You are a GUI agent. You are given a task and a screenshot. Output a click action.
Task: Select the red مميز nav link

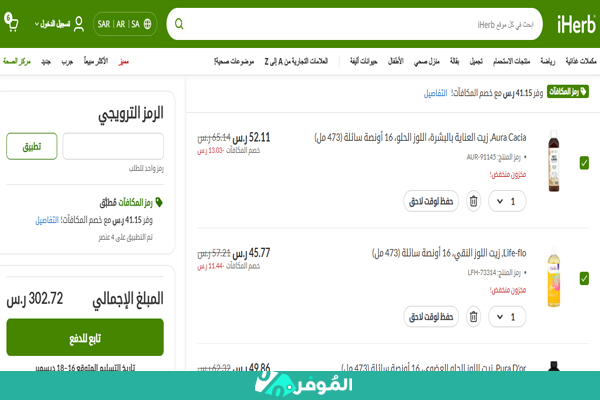click(124, 61)
